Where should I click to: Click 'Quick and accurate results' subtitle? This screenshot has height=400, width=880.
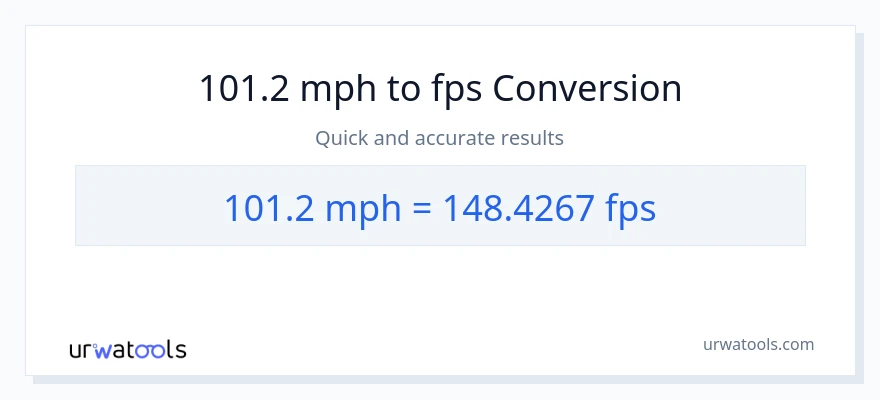pos(440,138)
